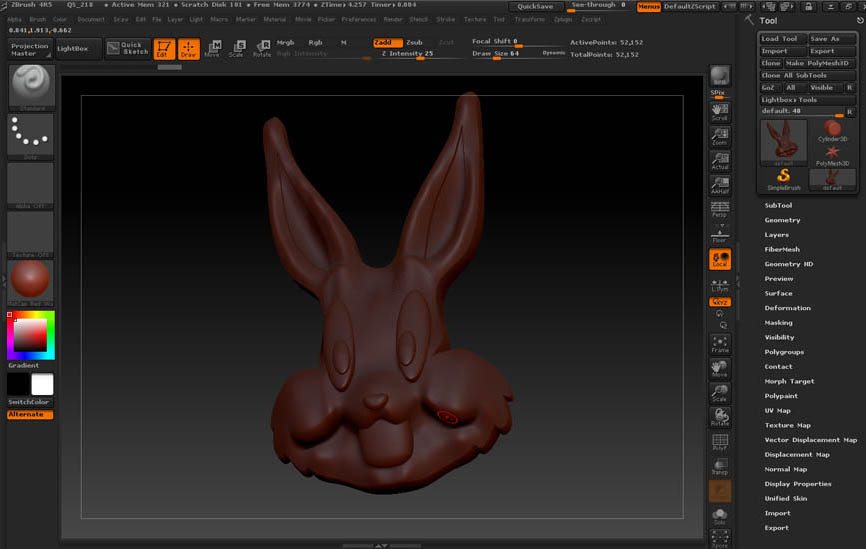The width and height of the screenshot is (866, 549).
Task: Click the right-shelf Scale view icon
Action: (720, 393)
